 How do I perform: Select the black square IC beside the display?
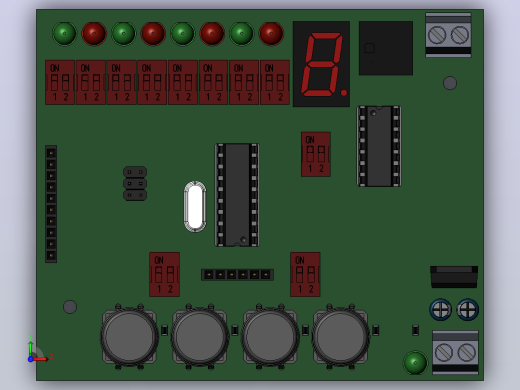[x=386, y=48]
